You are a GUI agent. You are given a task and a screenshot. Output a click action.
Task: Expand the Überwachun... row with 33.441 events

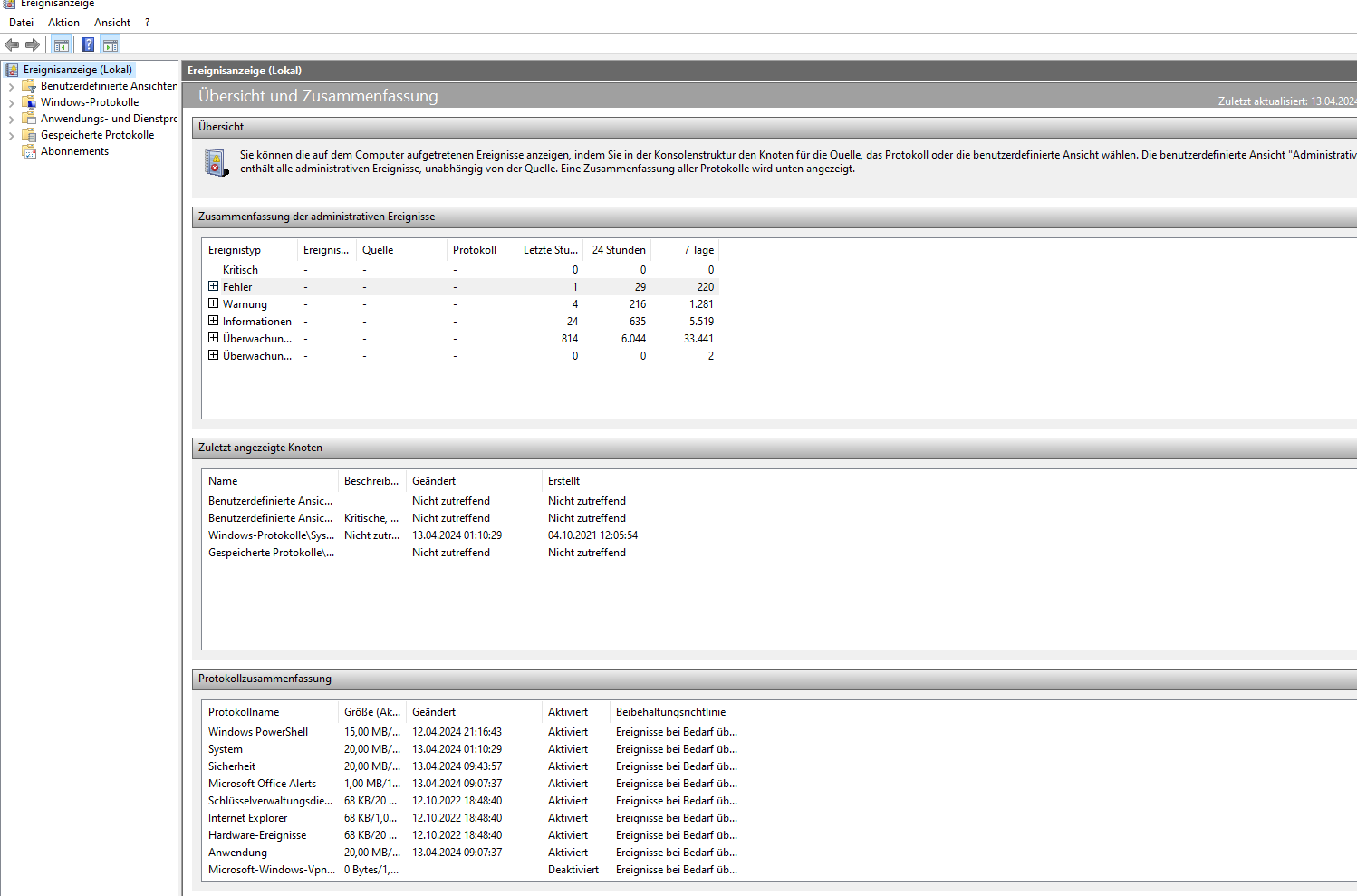[x=213, y=338]
